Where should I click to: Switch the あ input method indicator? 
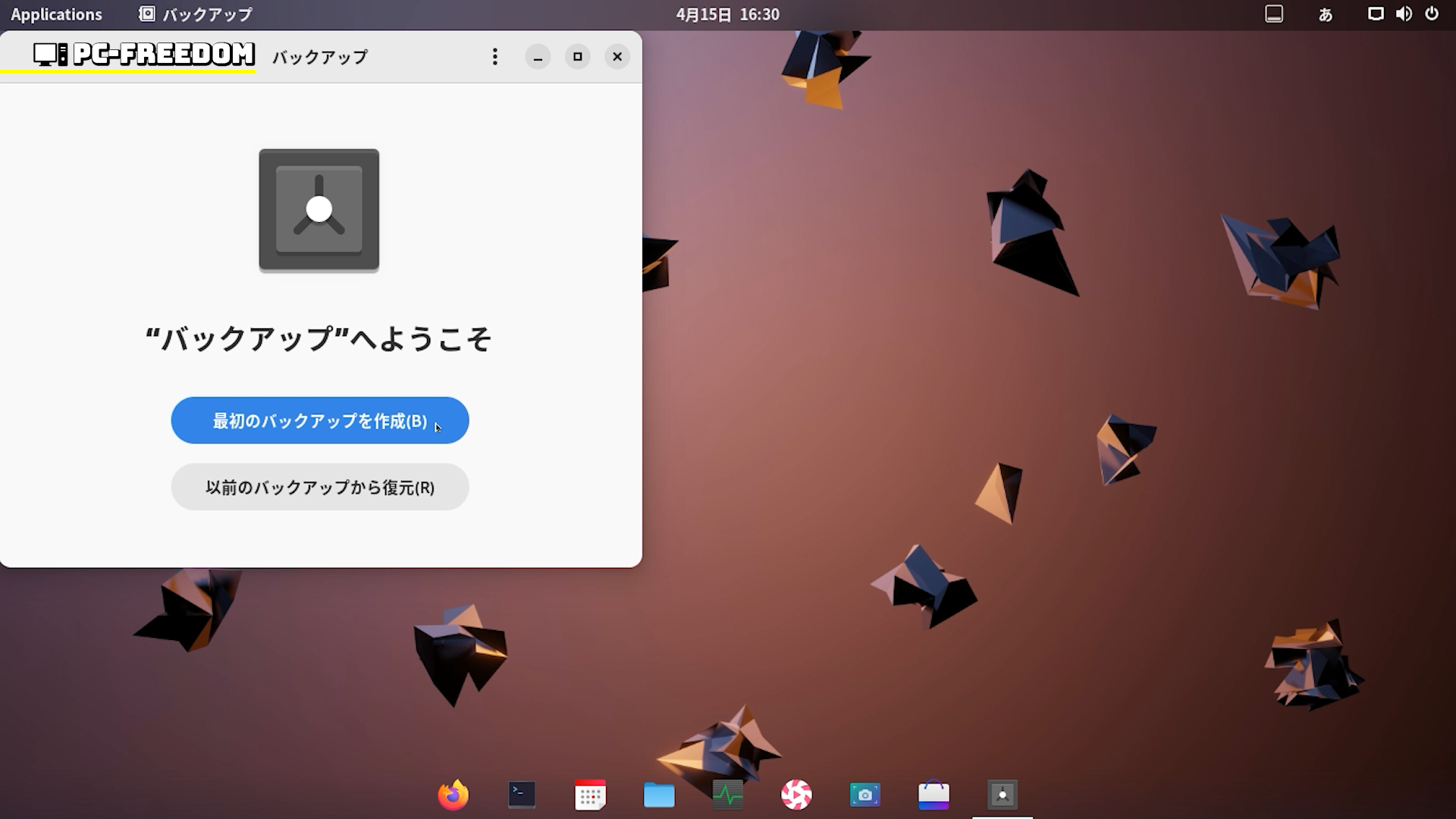pyautogui.click(x=1326, y=14)
